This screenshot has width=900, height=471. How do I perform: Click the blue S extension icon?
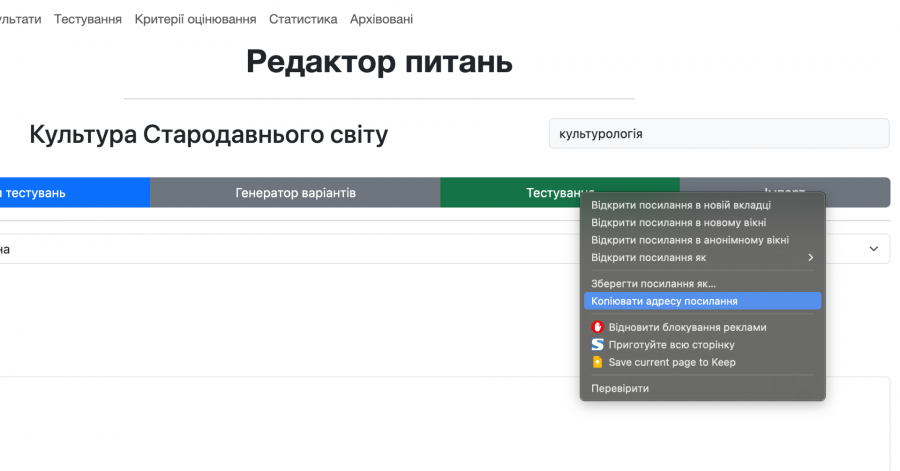[598, 345]
